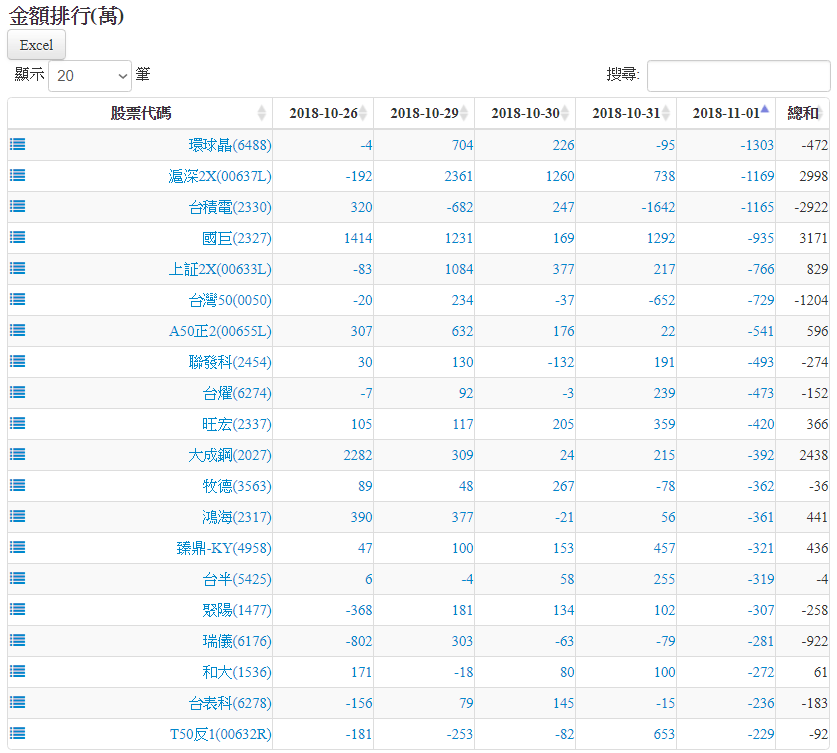
Task: Click the list icon beside T50反1(00632R)
Action: click(18, 733)
